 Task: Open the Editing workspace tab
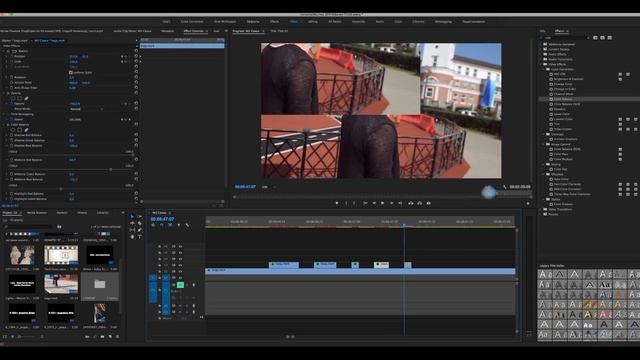pos(313,22)
